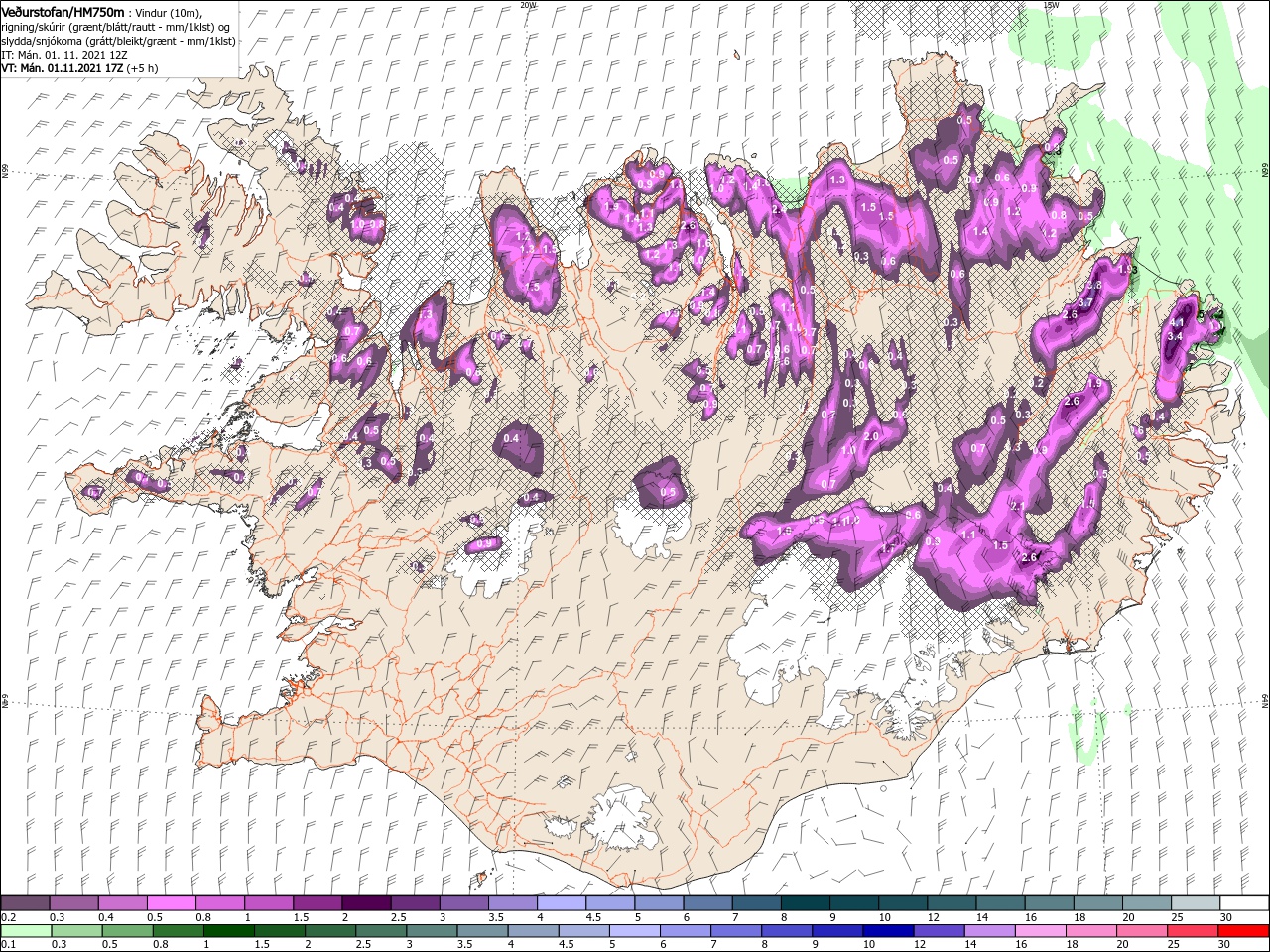Click the dark green rain swatch between 1 and 1.5
Screen dimensions: 1270x952
(229, 931)
